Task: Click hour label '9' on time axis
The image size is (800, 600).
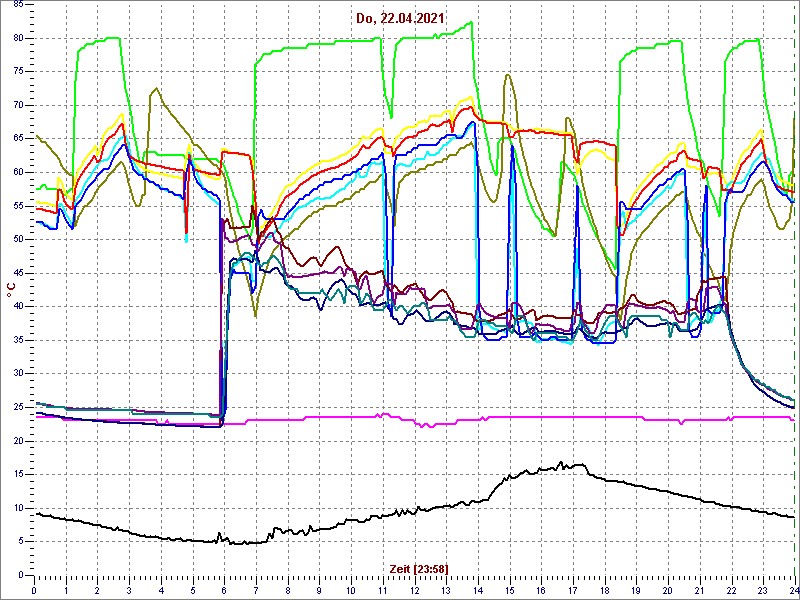Action: 319,590
